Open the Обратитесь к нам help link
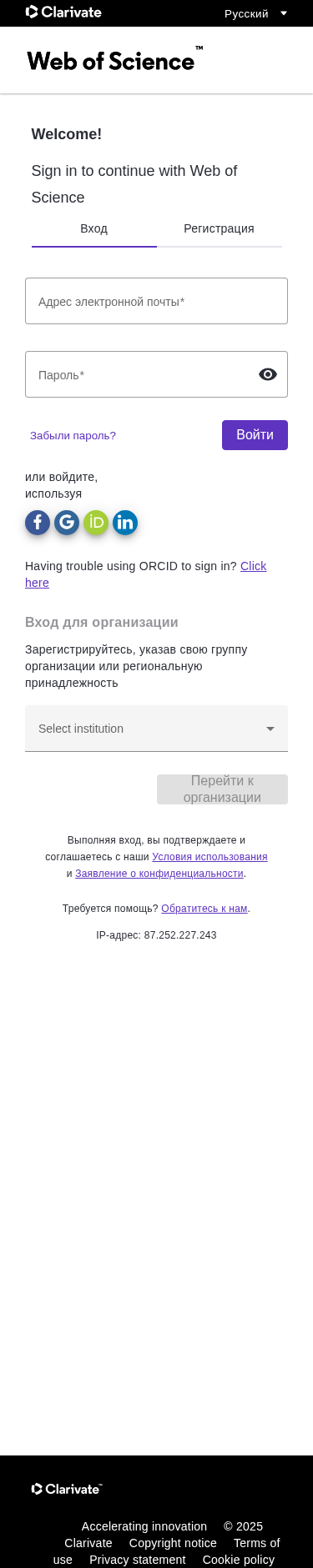Image resolution: width=313 pixels, height=1568 pixels. click(x=204, y=909)
